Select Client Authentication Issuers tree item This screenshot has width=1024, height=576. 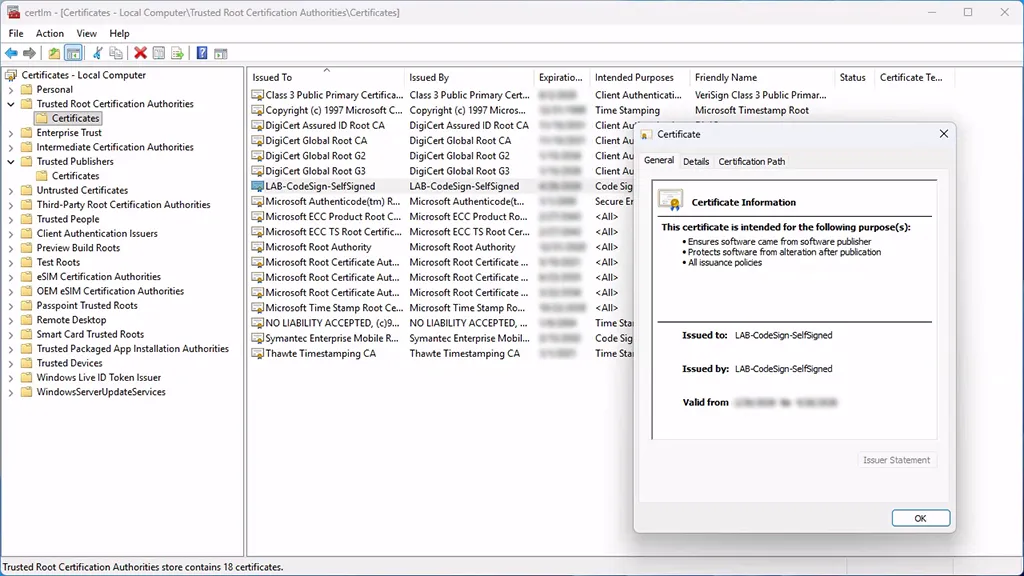coord(97,233)
